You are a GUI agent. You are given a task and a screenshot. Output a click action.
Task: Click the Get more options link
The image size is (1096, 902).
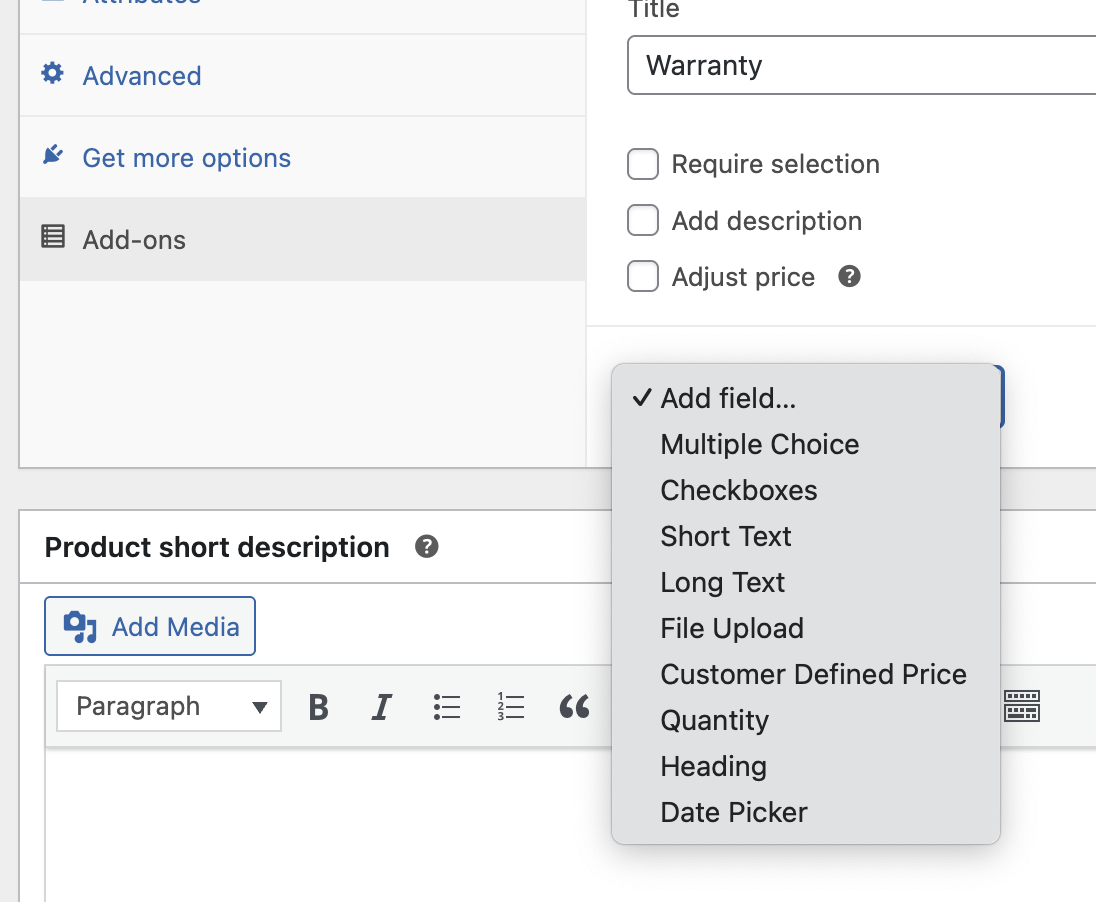tap(186, 158)
